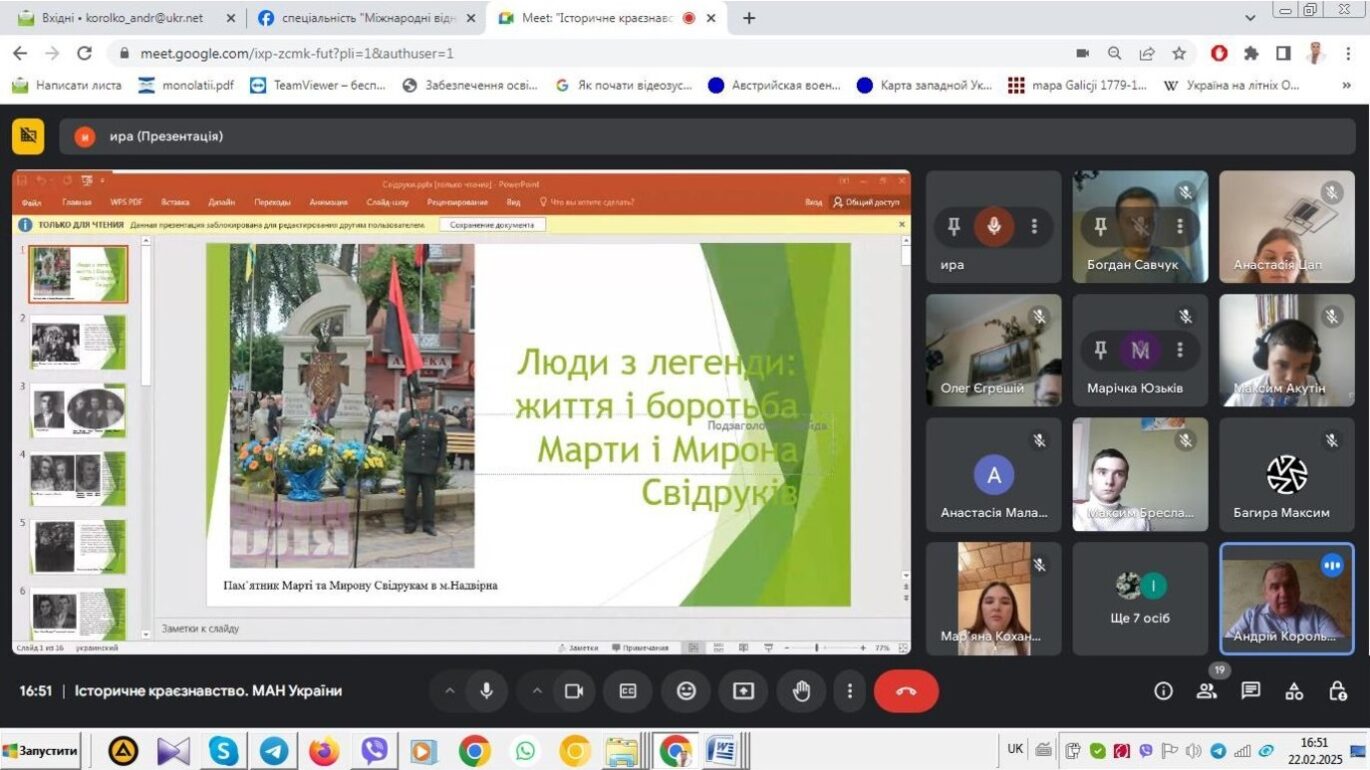Viewport: 1370px width, 770px height.
Task: Switch to the ukr.net inbox tab
Action: point(120,18)
